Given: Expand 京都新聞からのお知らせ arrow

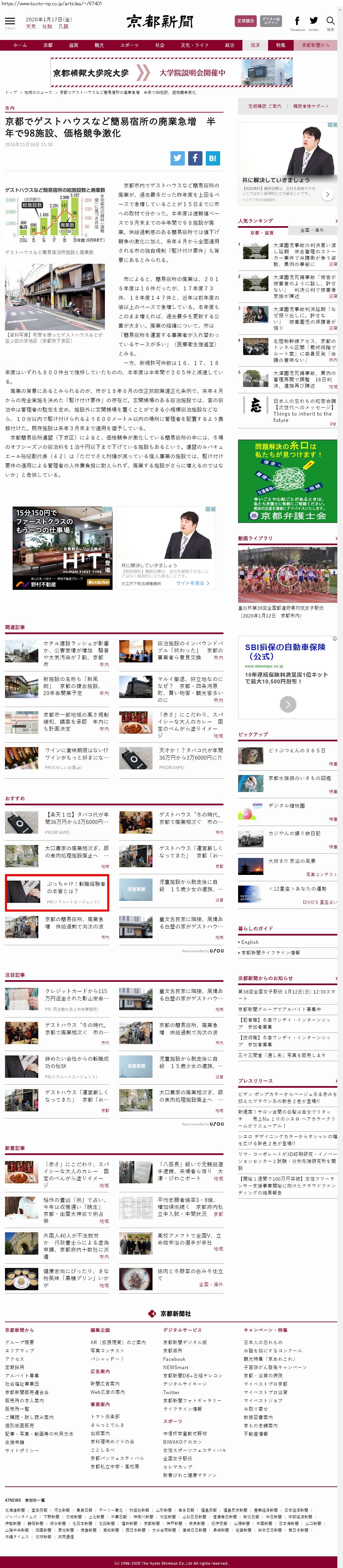Looking at the screenshot, I should tap(336, 978).
